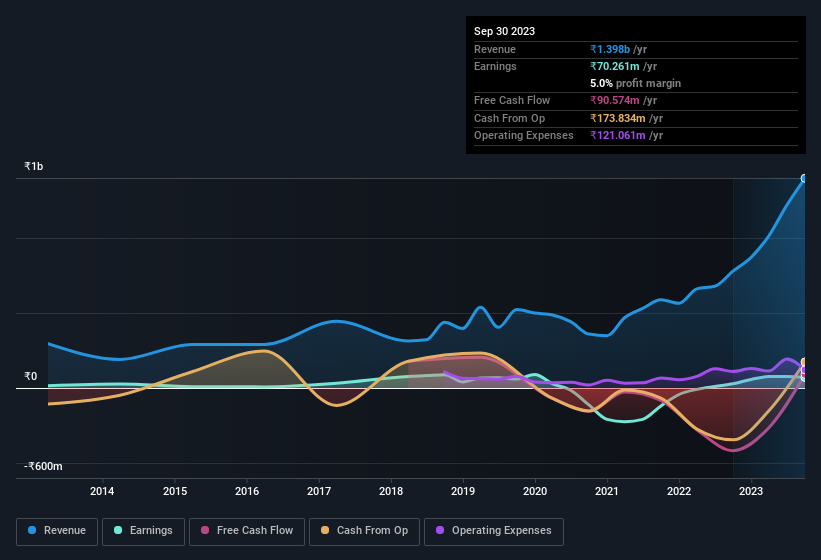Click the ₹90.574m free cash flow value
This screenshot has width=821, height=560.
click(615, 100)
